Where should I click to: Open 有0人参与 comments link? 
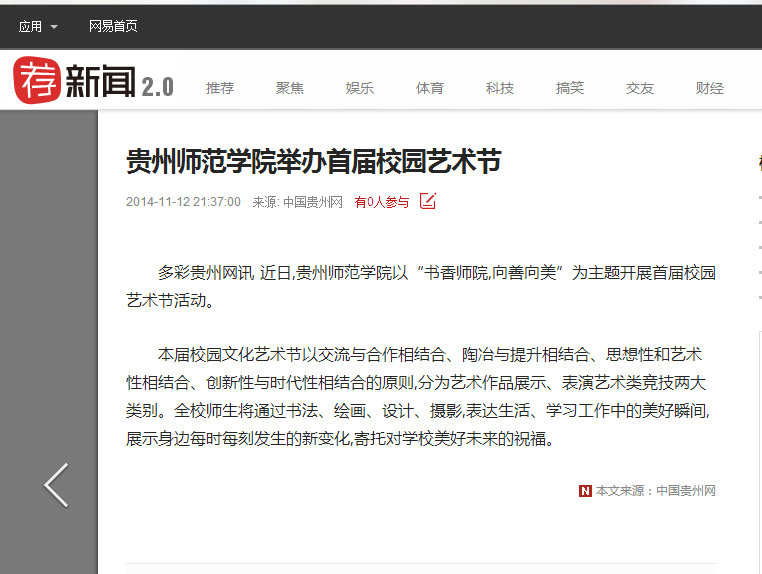point(382,202)
